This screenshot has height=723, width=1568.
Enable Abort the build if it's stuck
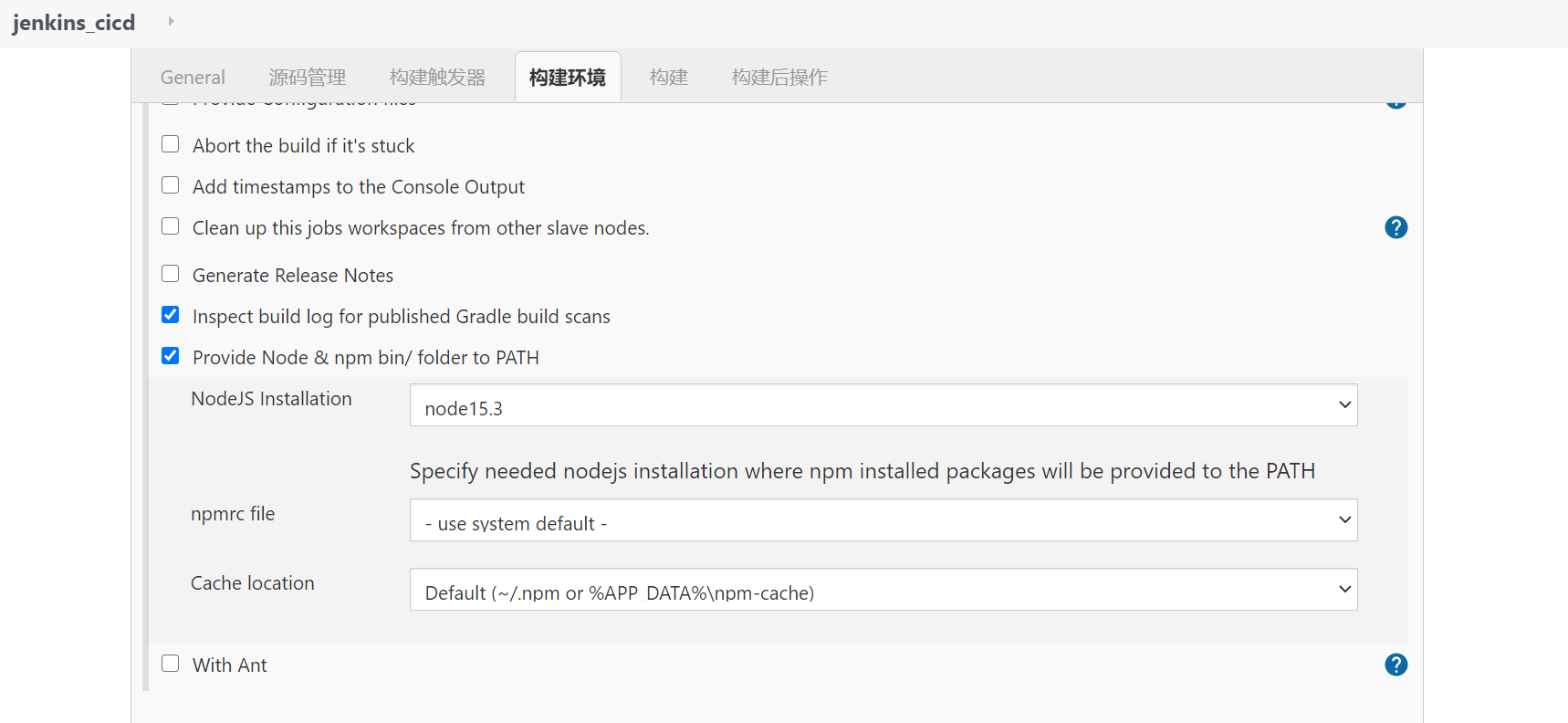(x=171, y=144)
